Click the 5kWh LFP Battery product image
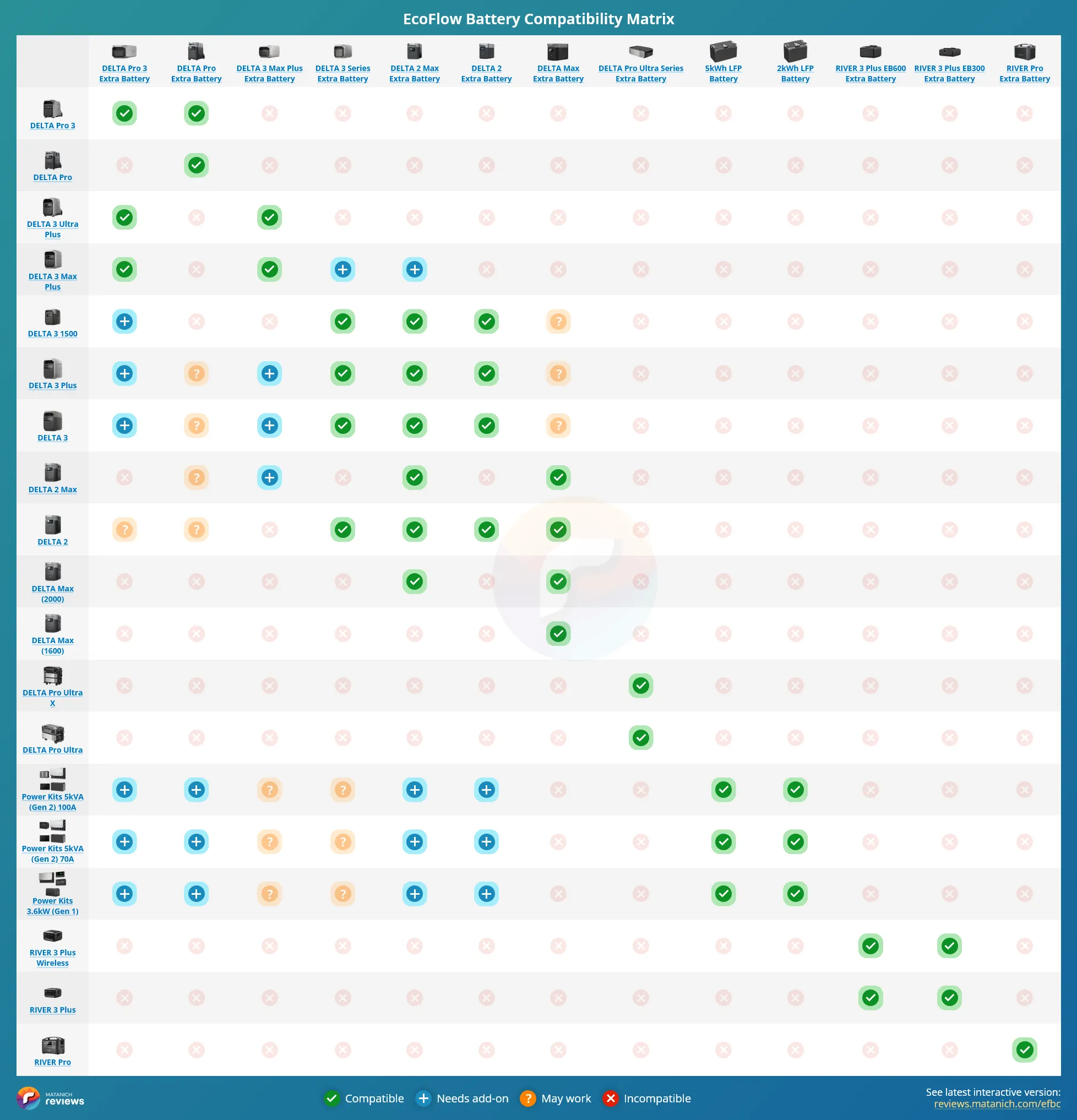 point(724,51)
